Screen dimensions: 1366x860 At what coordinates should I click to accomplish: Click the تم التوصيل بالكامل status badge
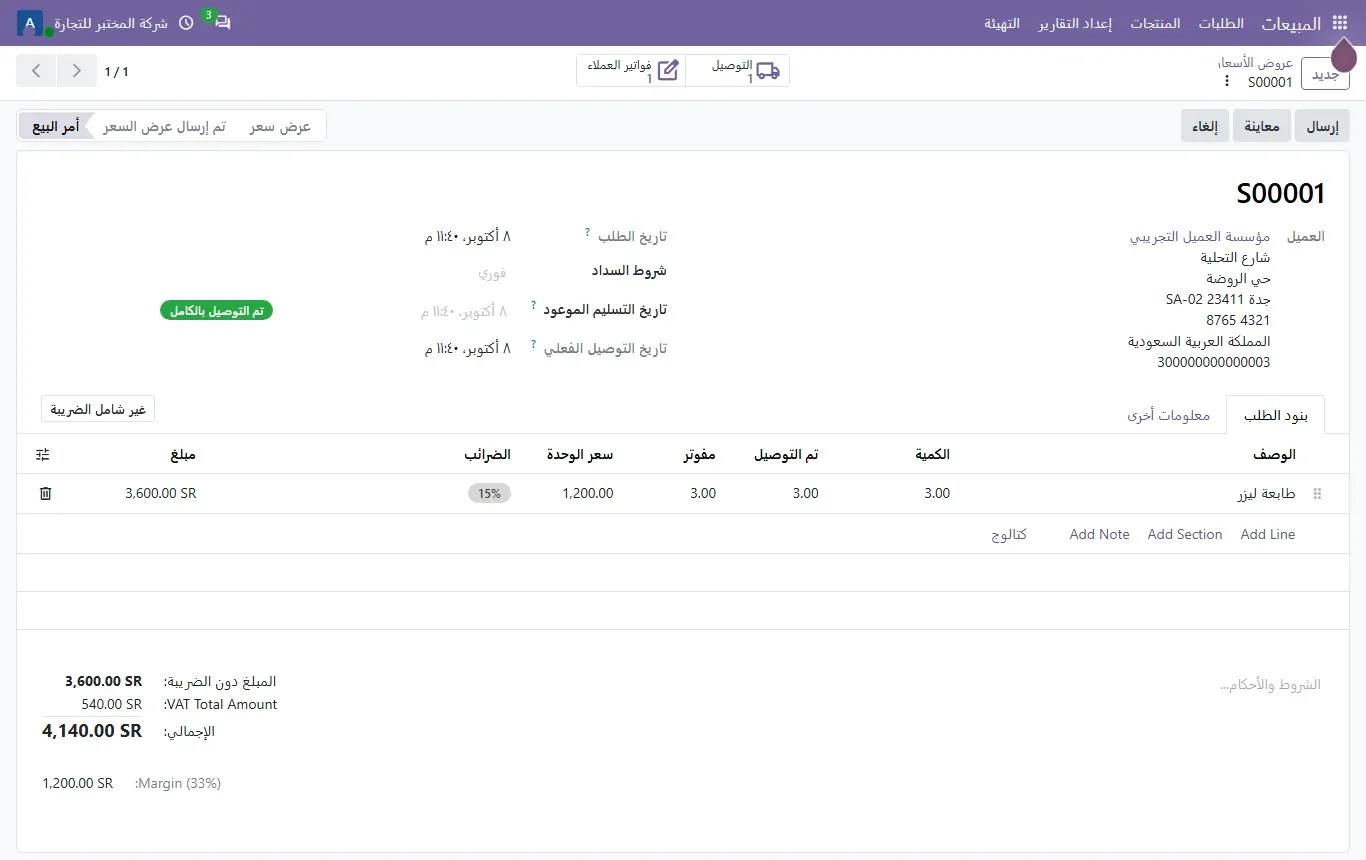(216, 311)
